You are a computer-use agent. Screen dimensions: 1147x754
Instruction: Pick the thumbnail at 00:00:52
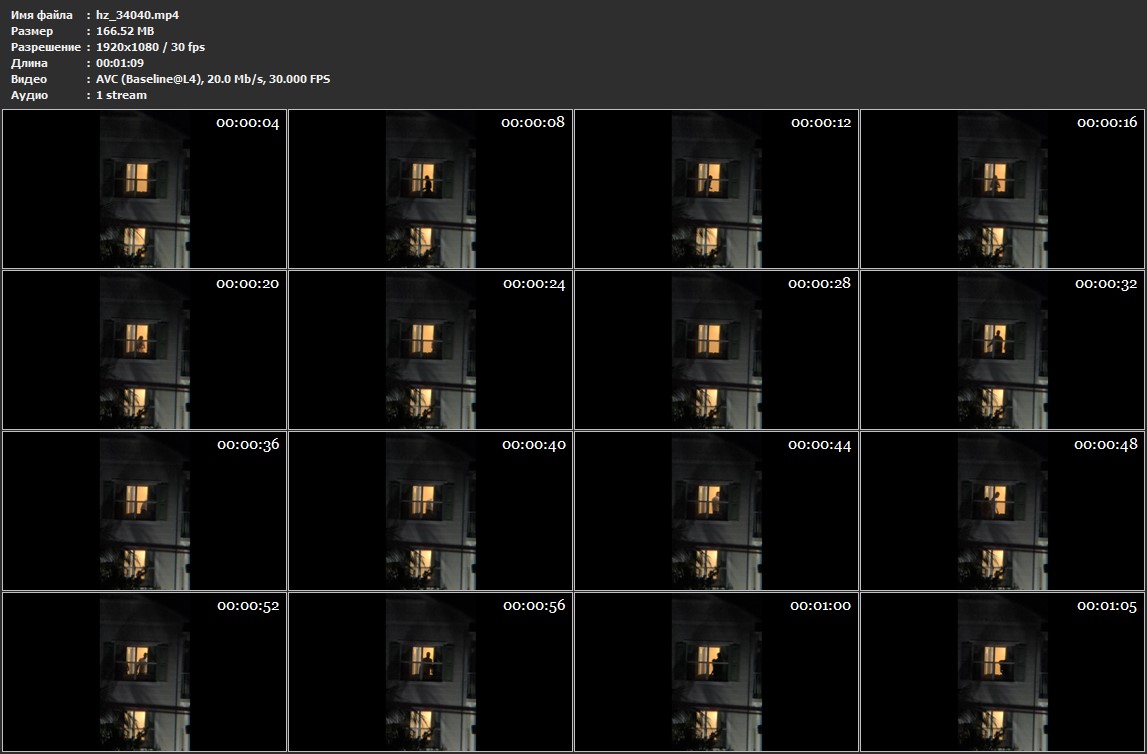[x=144, y=672]
